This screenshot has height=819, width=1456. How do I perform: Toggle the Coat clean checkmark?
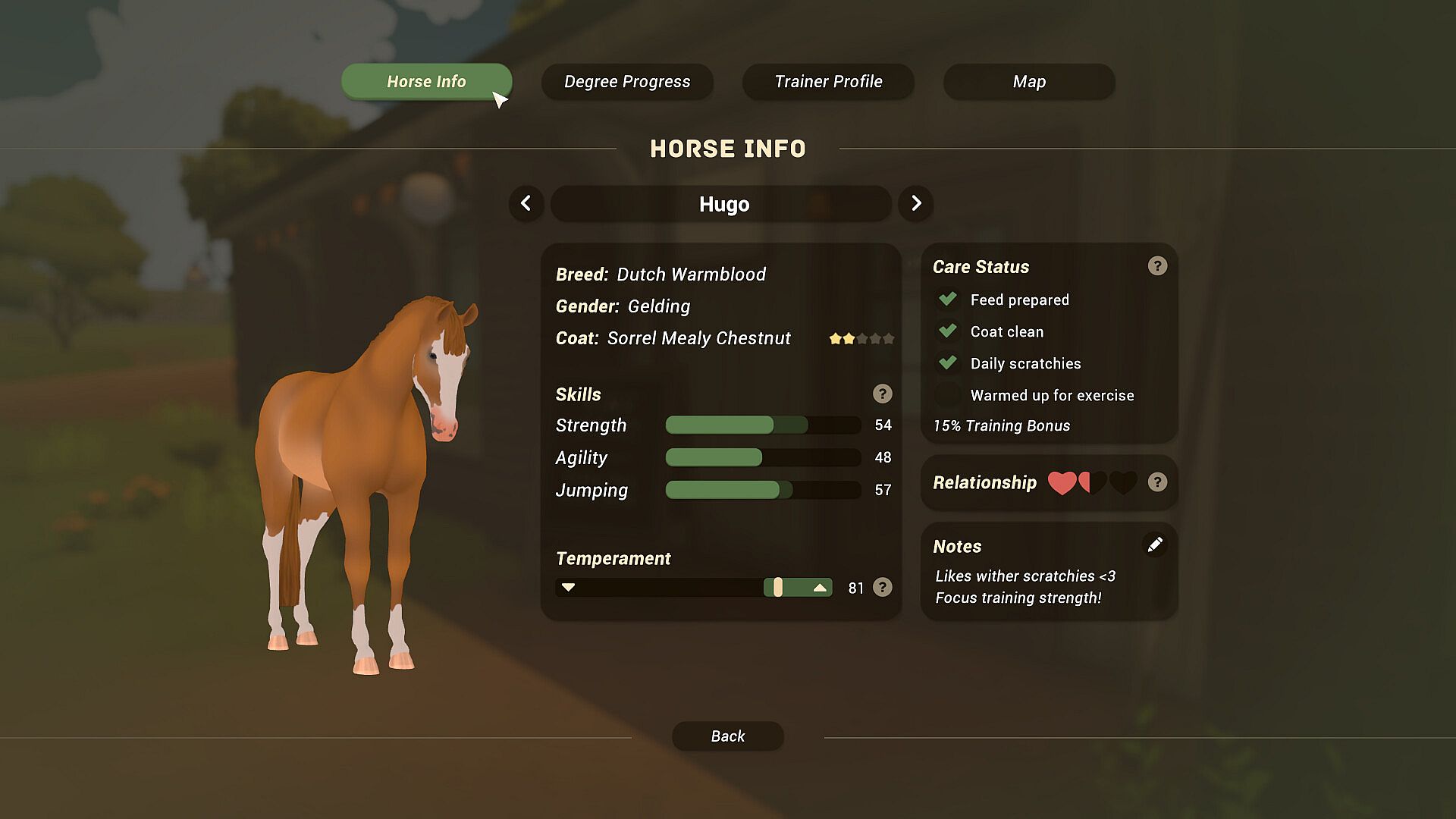pyautogui.click(x=947, y=331)
